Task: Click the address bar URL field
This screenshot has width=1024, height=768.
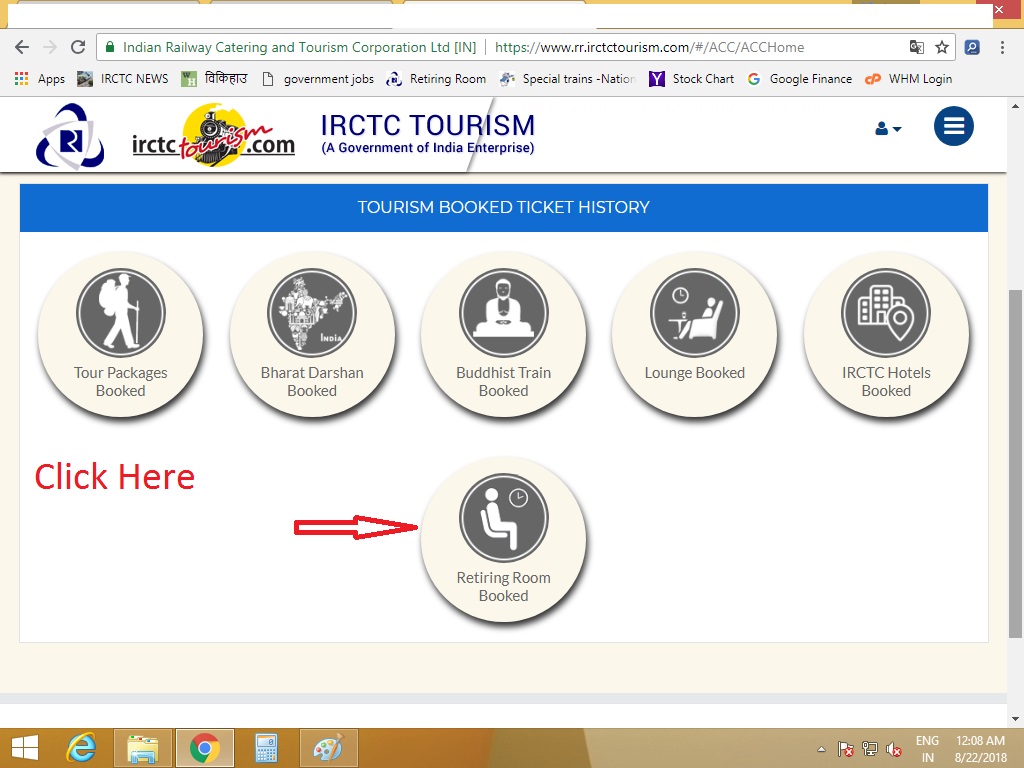Action: (650, 47)
